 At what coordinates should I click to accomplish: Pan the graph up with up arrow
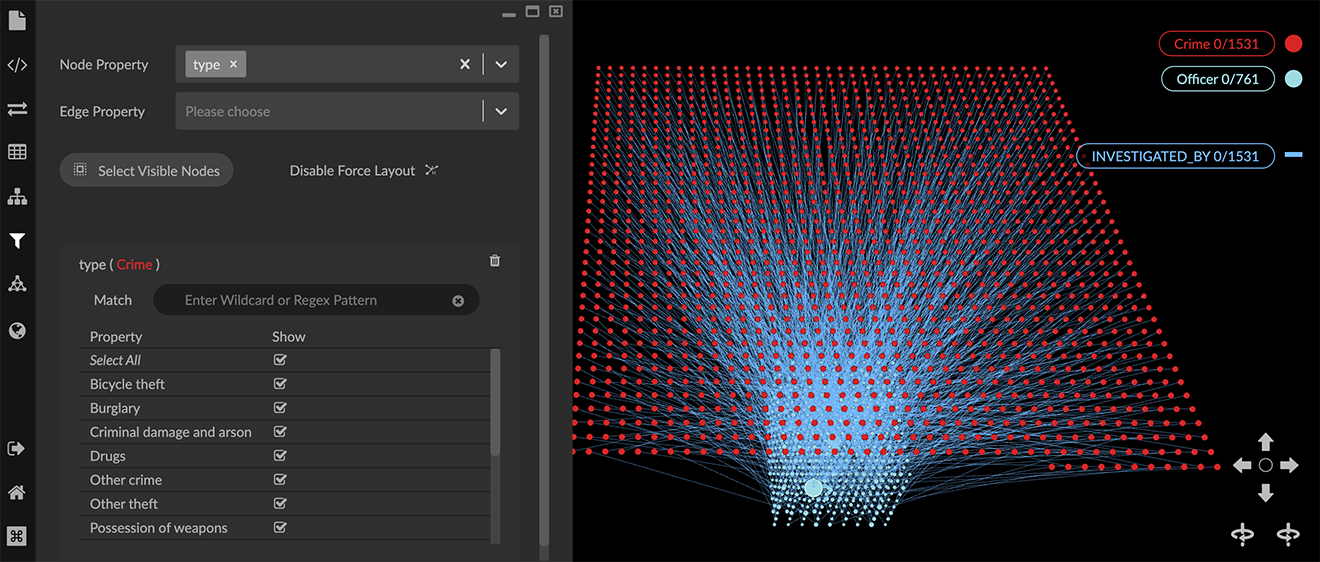click(x=1265, y=442)
